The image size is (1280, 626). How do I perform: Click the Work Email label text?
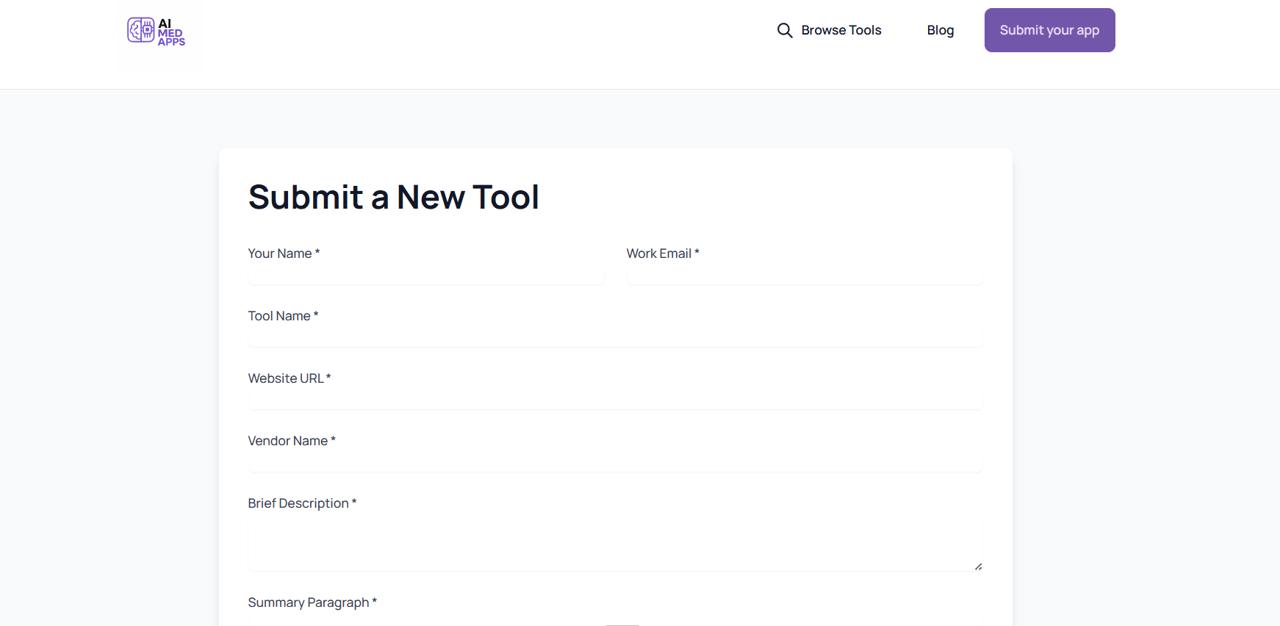pos(662,253)
